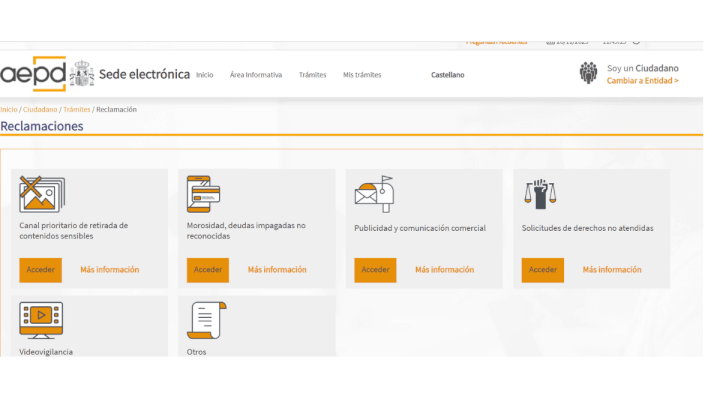Open the Área informativa menu

(256, 75)
